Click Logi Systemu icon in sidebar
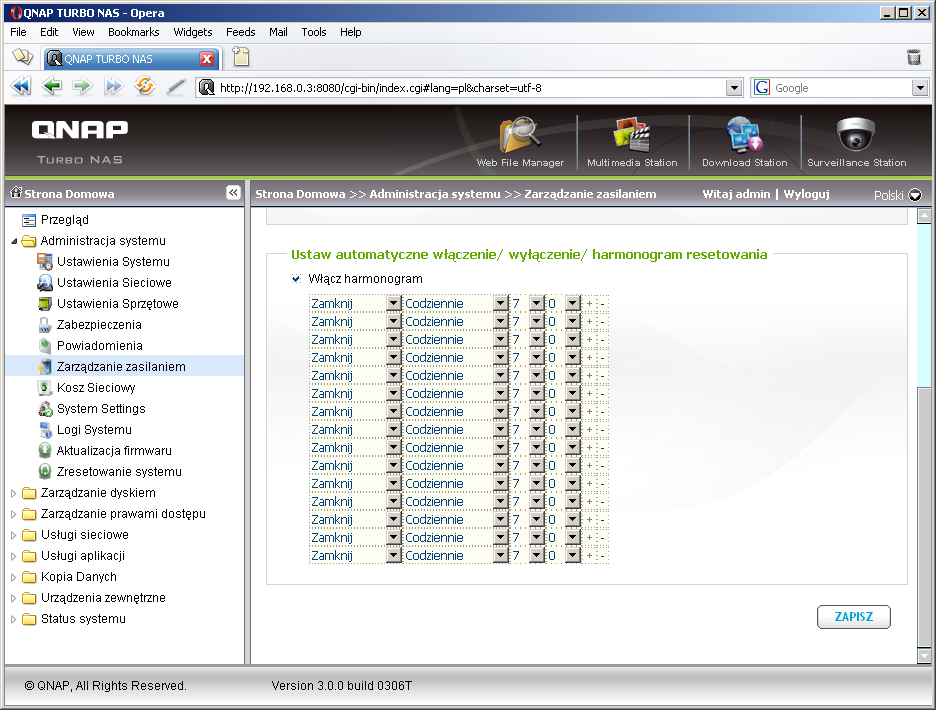936x710 pixels. pos(45,429)
